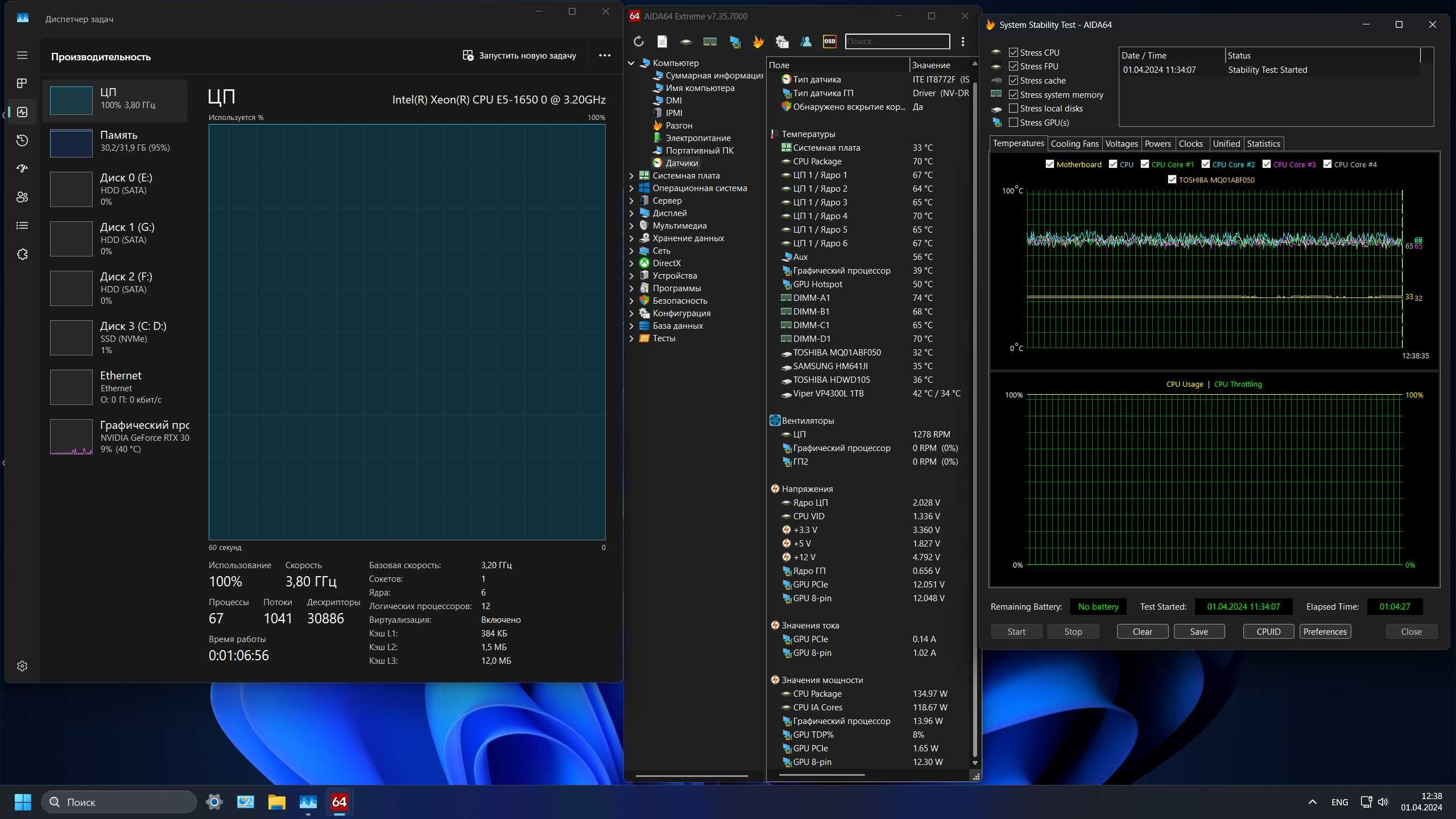Open Preferences in stability test
This screenshot has width=1456, height=819.
[1325, 631]
